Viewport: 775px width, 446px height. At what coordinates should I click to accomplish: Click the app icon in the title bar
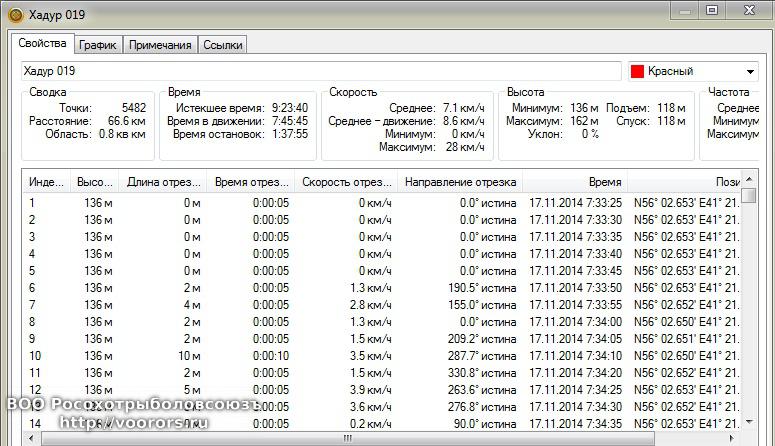coord(12,13)
